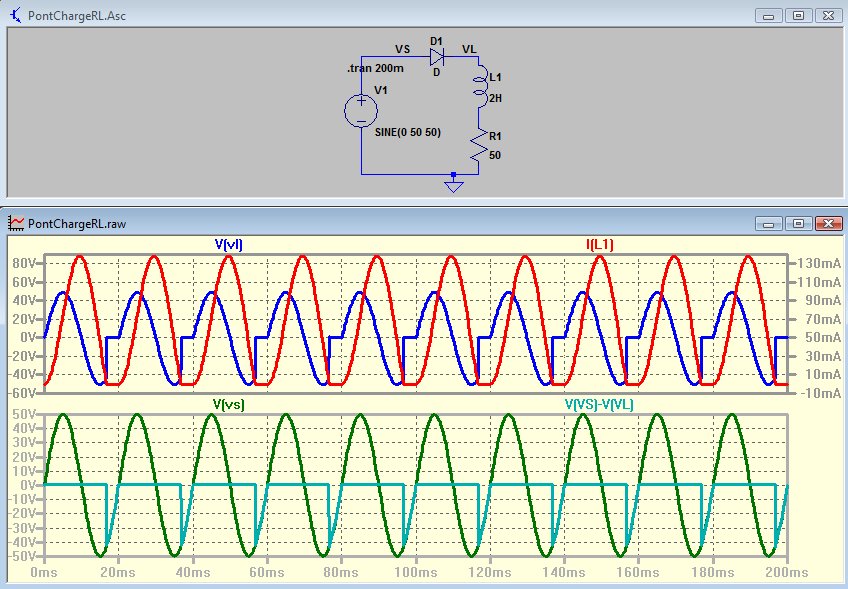Click the VL net label

pos(469,49)
